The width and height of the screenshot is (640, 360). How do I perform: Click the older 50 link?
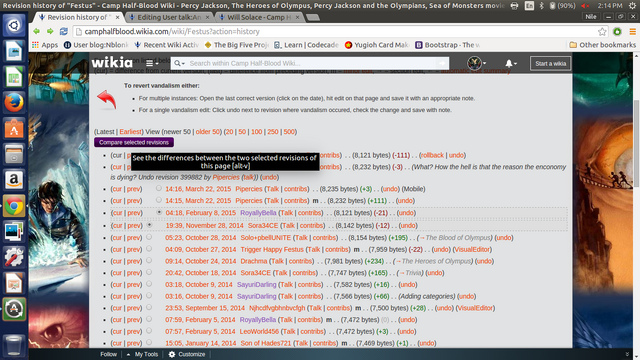pyautogui.click(x=208, y=132)
